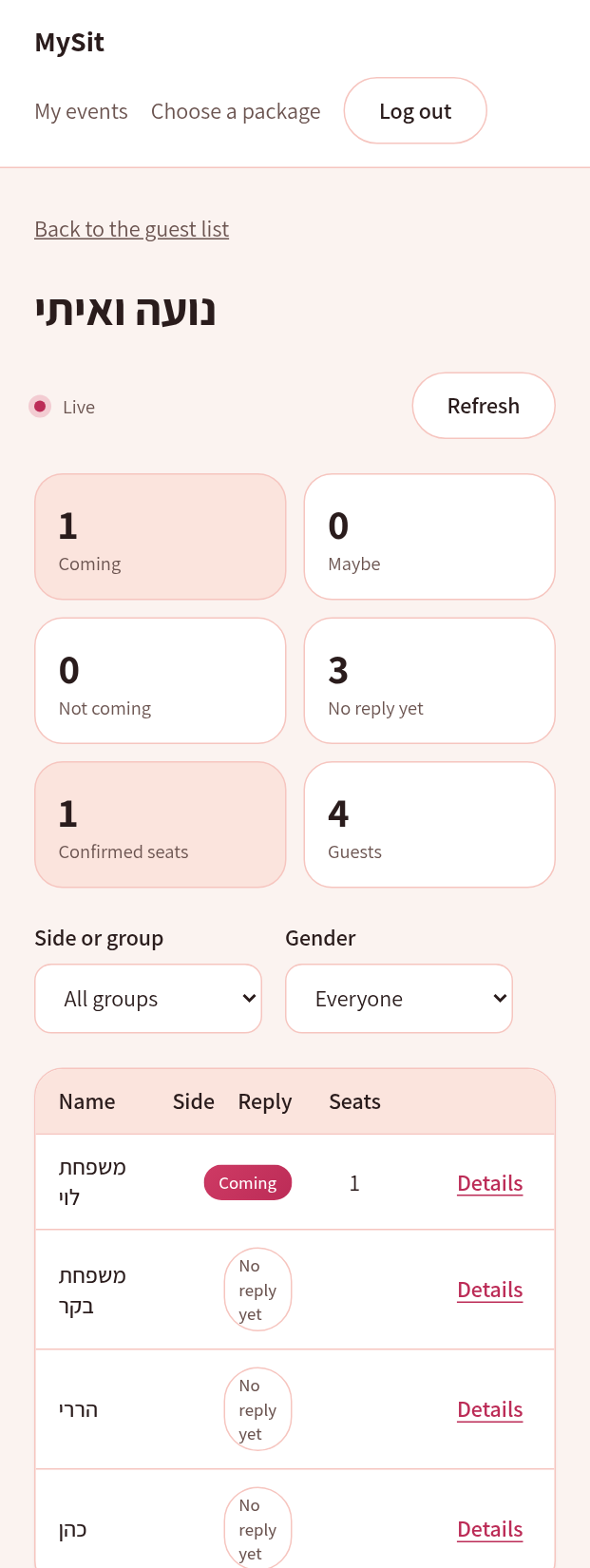Select the Maybe stat card
Screen dimensions: 590x1568
tap(429, 537)
